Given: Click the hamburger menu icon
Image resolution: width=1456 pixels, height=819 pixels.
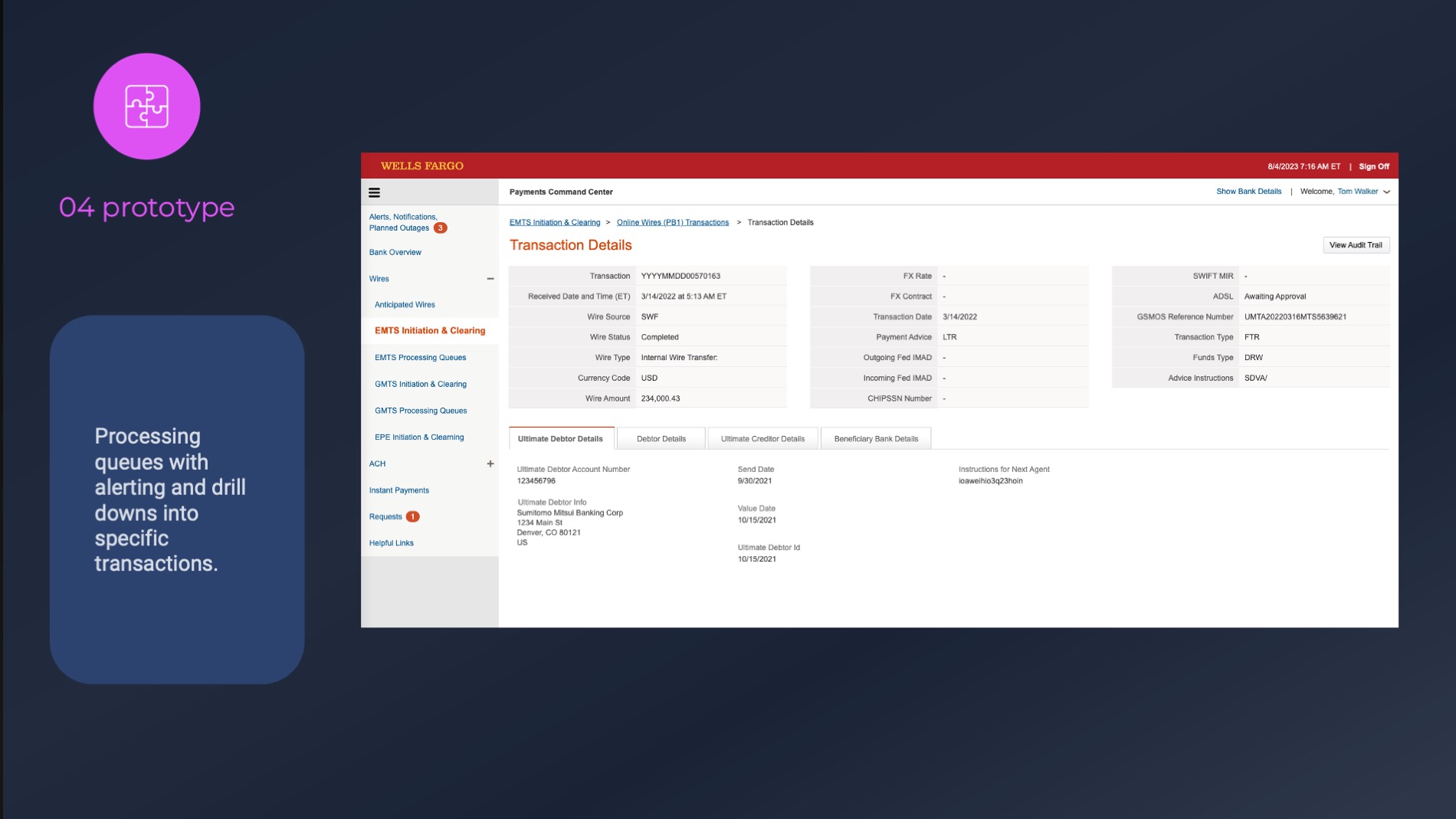Looking at the screenshot, I should pos(374,192).
